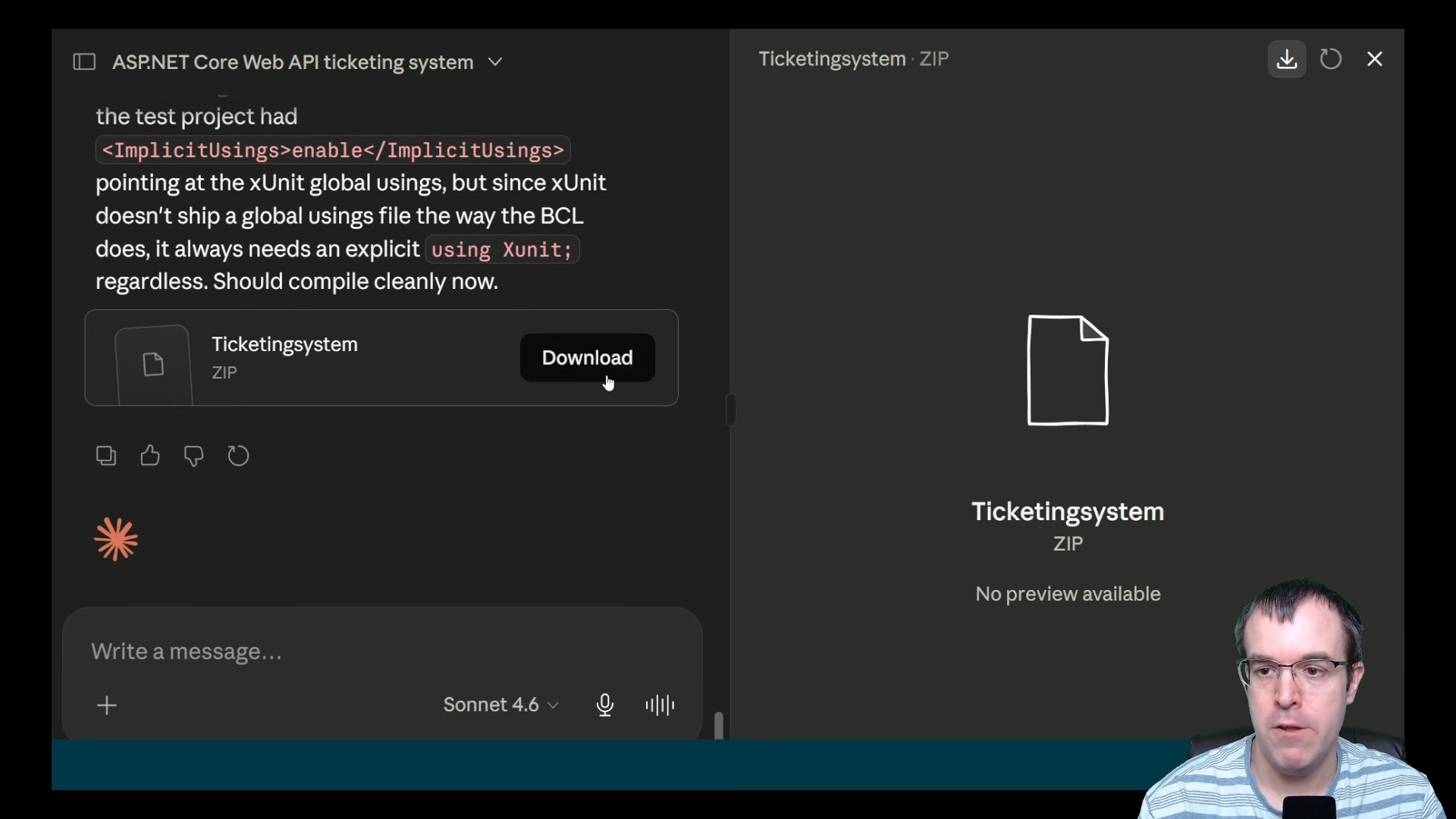The height and width of the screenshot is (819, 1456).
Task: Refresh the preview panel
Action: pyautogui.click(x=1331, y=59)
